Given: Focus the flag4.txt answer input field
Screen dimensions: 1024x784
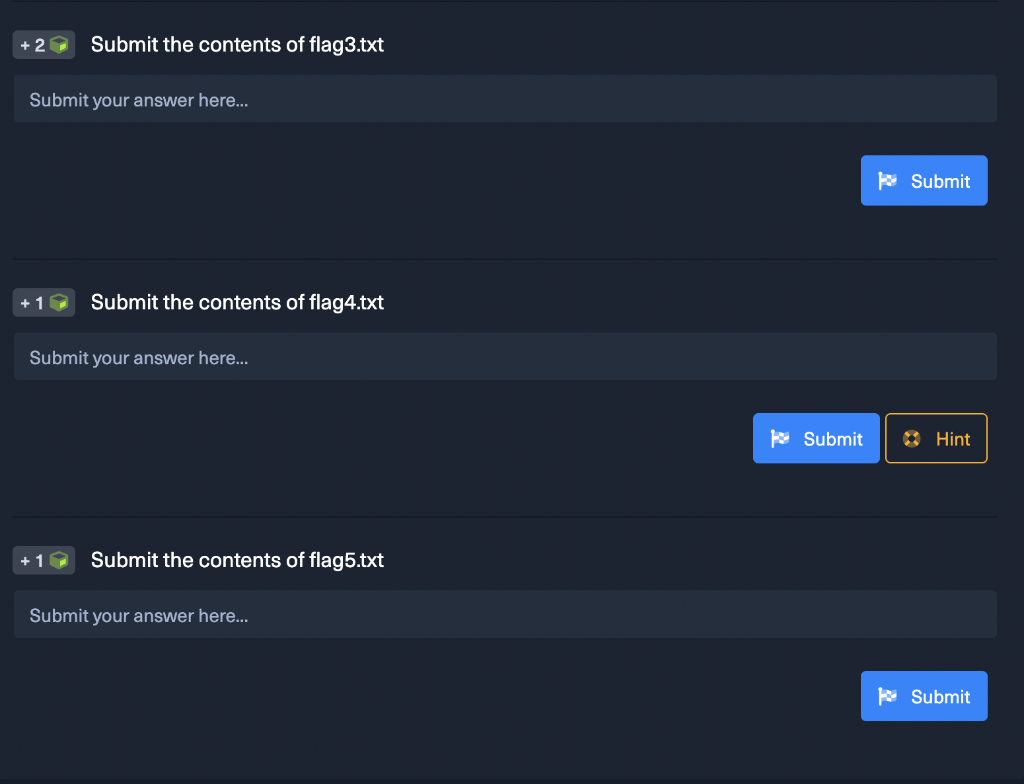Looking at the screenshot, I should click(x=505, y=357).
